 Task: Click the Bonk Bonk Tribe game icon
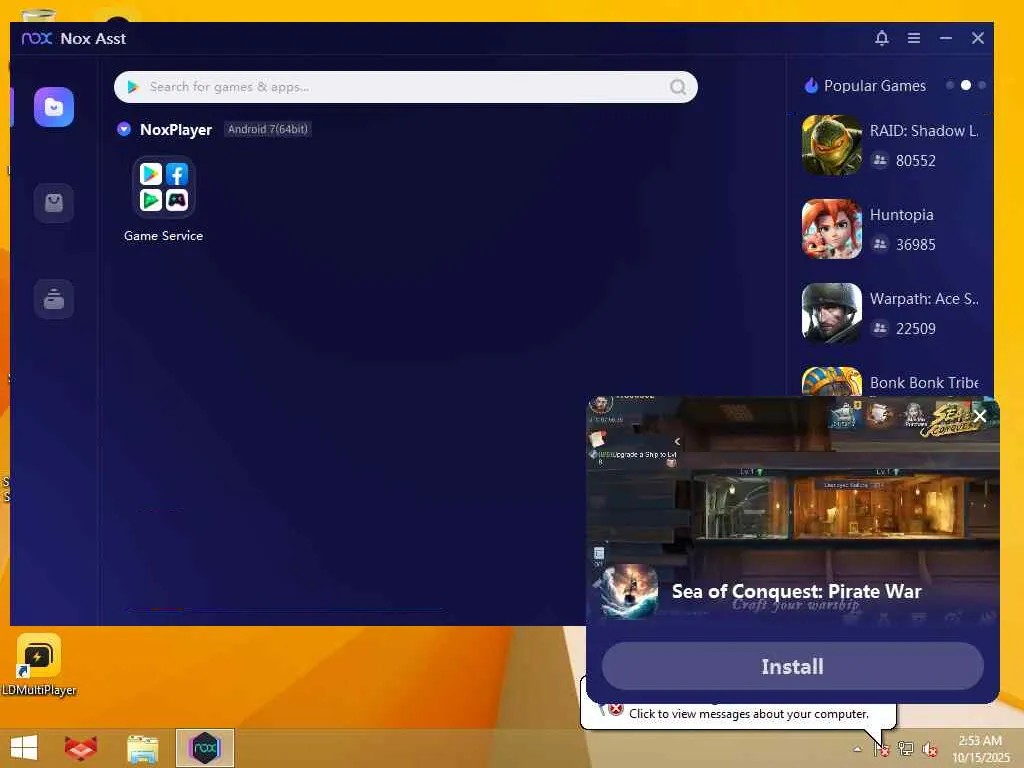pos(831,381)
